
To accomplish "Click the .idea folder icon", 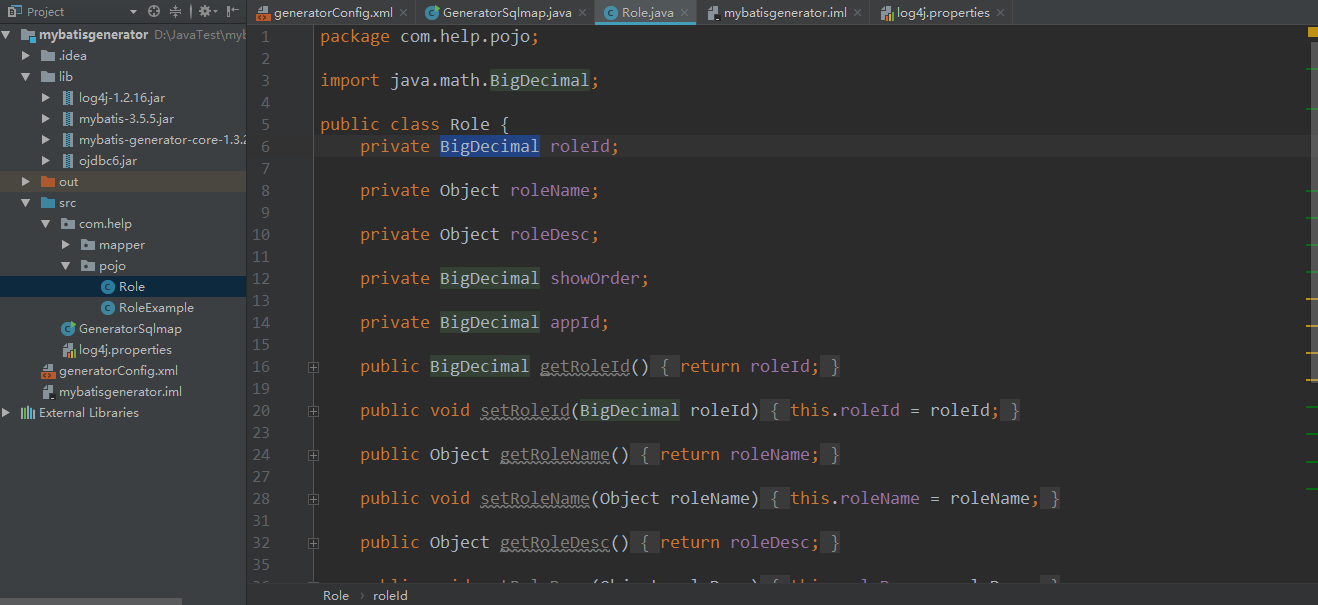I will (47, 56).
